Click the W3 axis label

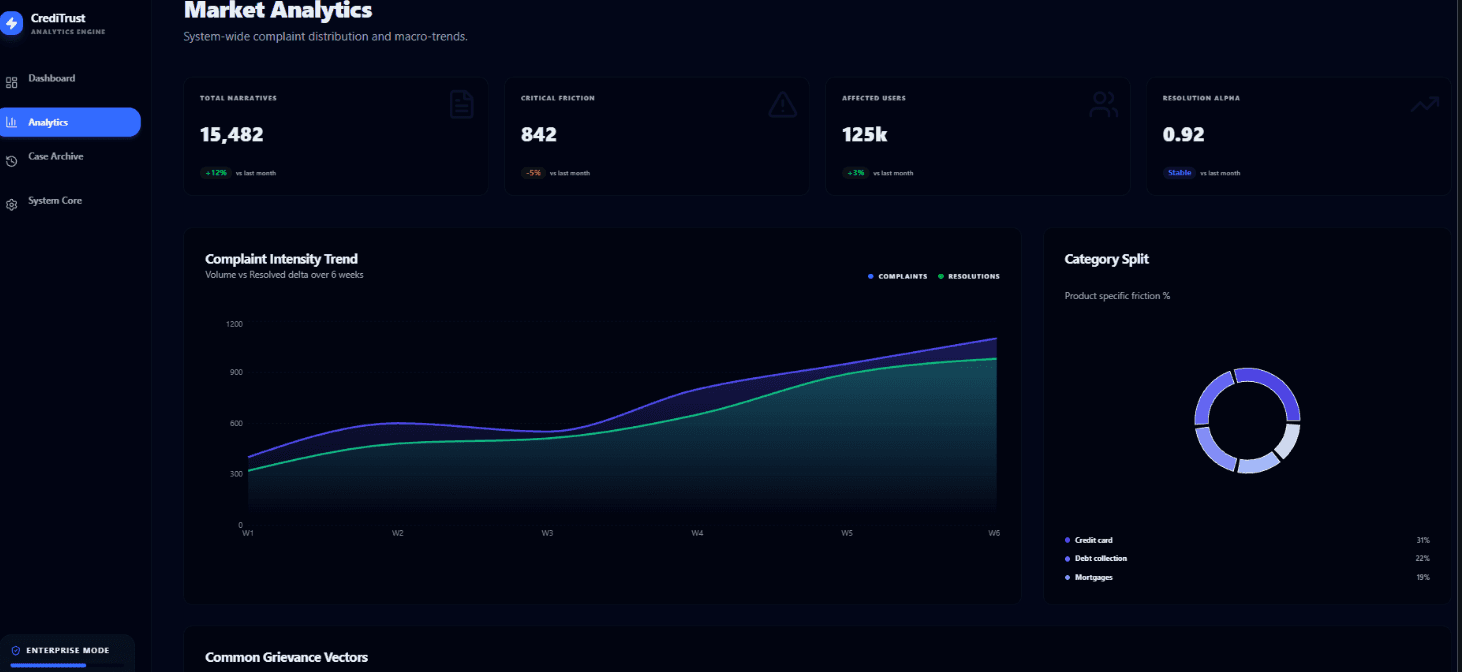tap(547, 533)
